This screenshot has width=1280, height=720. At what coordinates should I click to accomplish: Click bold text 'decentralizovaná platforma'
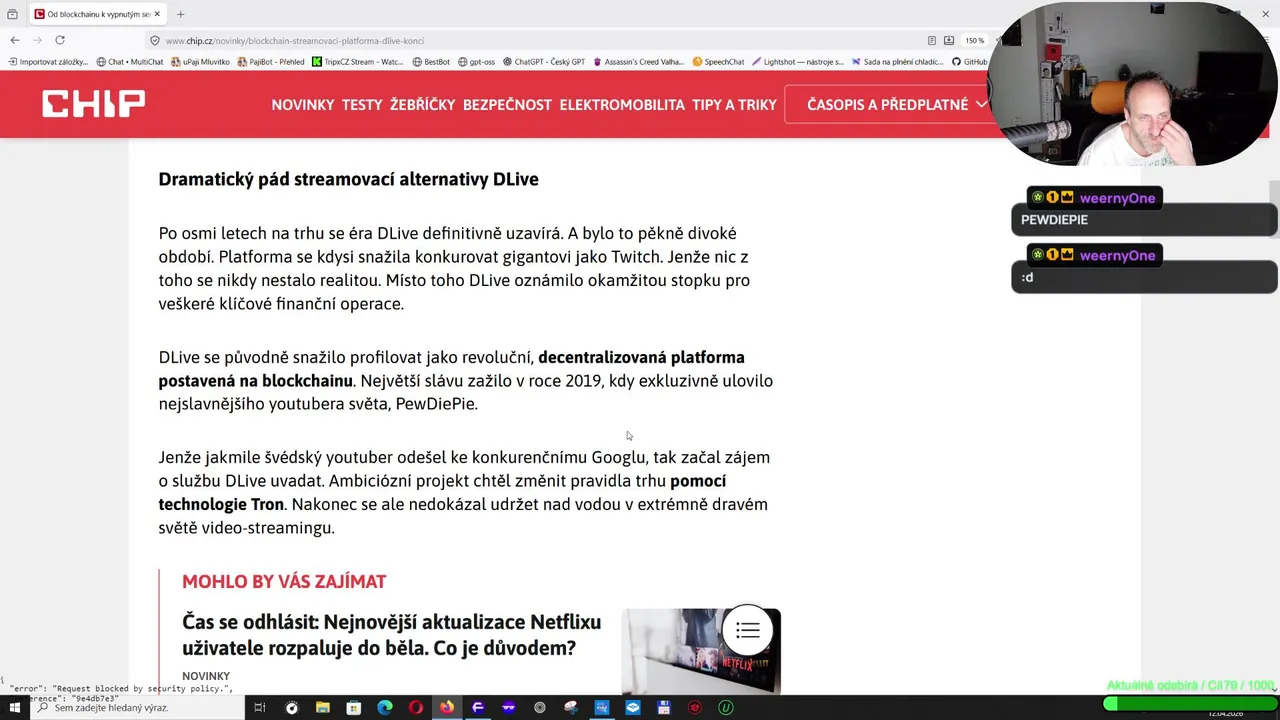pyautogui.click(x=641, y=357)
